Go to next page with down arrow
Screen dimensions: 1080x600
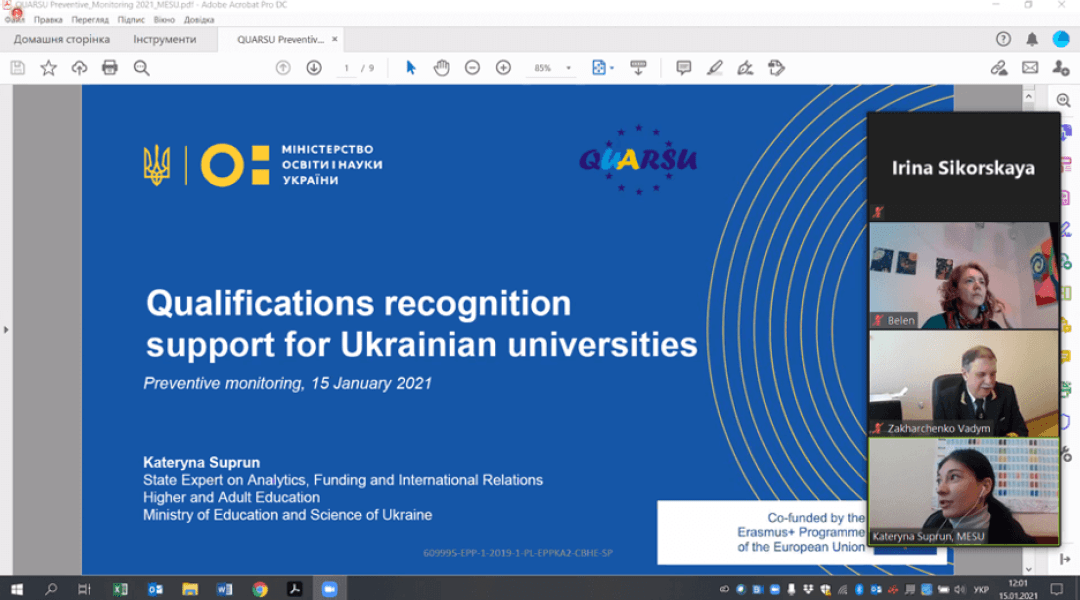[314, 68]
